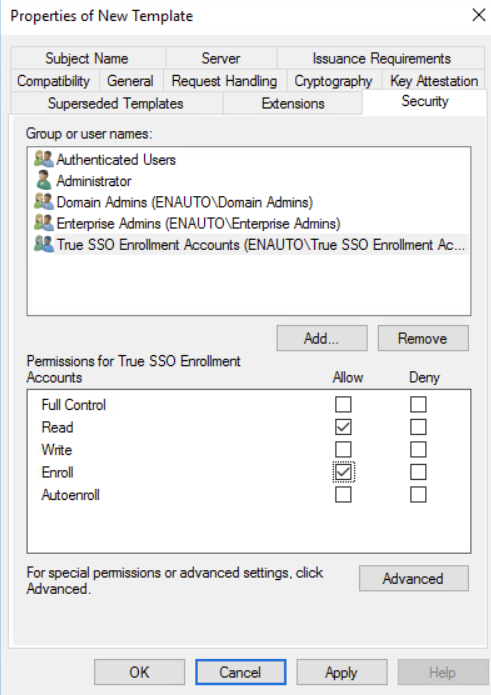Check Deny for Full Control

click(x=418, y=404)
